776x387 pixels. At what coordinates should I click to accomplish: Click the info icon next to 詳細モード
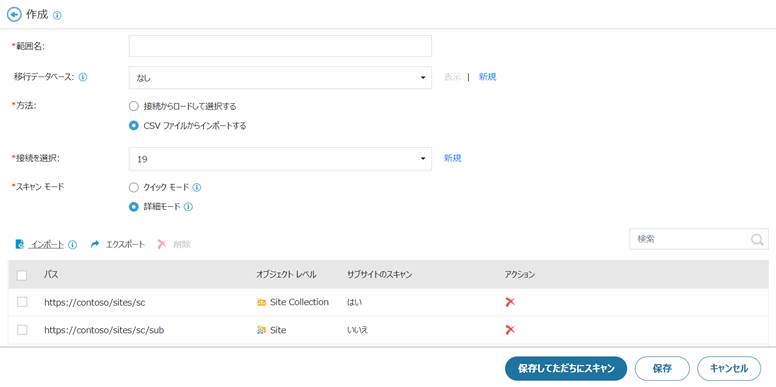click(x=188, y=207)
